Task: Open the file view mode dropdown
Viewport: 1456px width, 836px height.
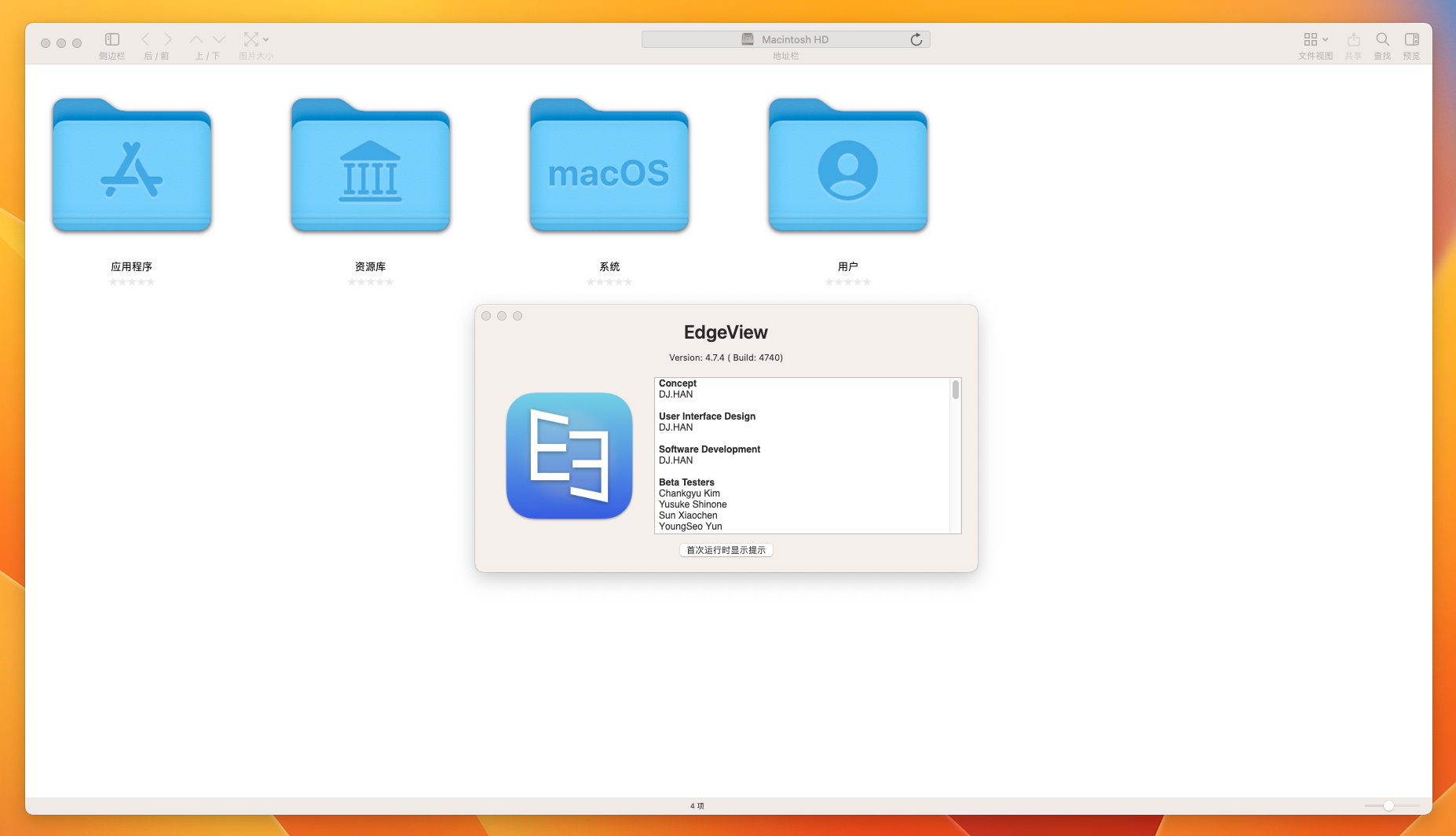Action: tap(1315, 39)
